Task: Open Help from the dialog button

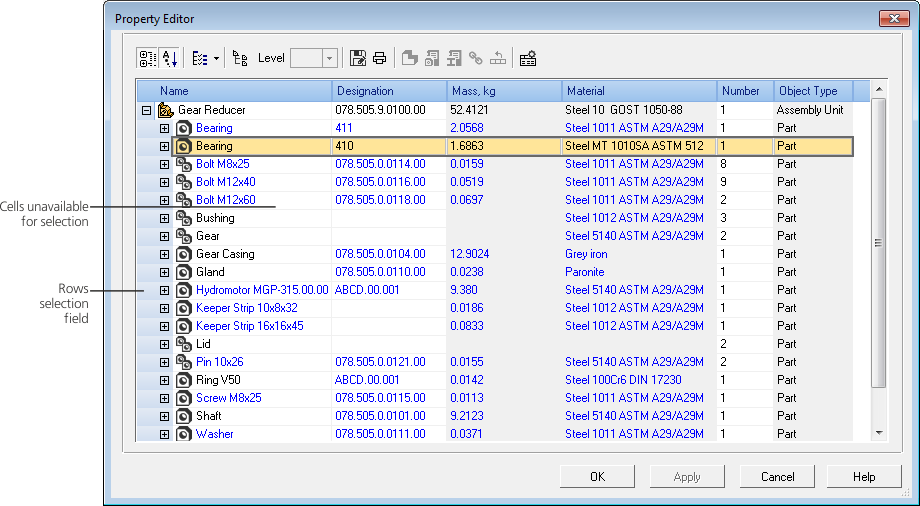Action: coord(863,477)
